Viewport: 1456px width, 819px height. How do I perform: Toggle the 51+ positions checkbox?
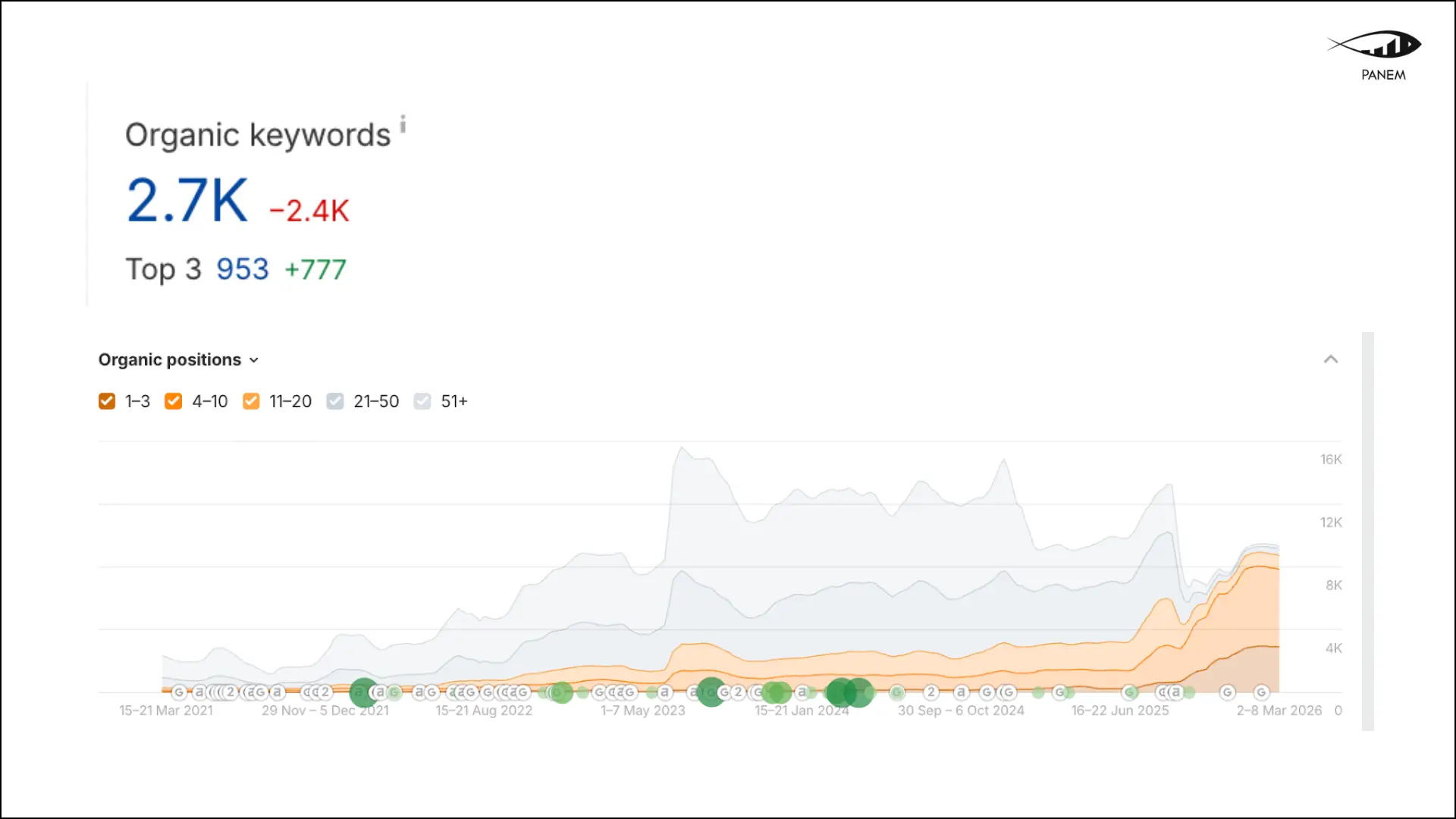pyautogui.click(x=422, y=401)
